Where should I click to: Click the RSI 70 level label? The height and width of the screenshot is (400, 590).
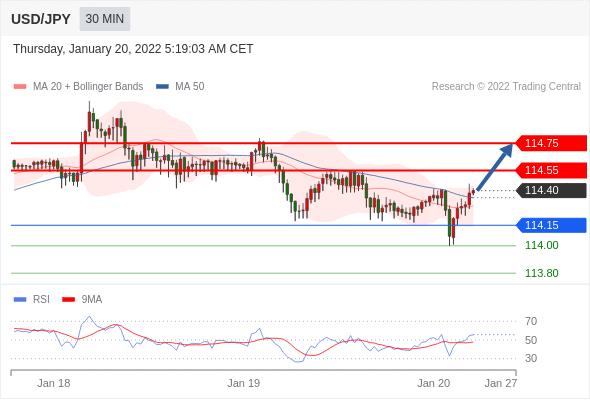pos(531,321)
